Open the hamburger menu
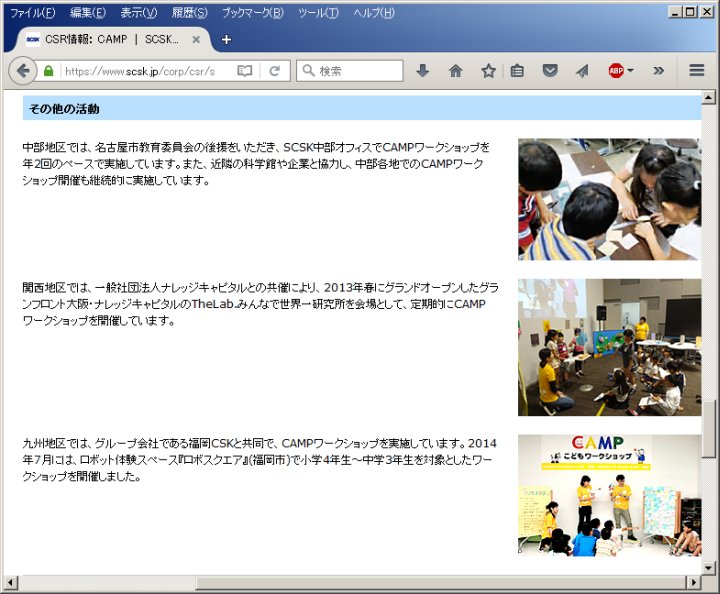Viewport: 720px width, 594px height. tap(697, 71)
